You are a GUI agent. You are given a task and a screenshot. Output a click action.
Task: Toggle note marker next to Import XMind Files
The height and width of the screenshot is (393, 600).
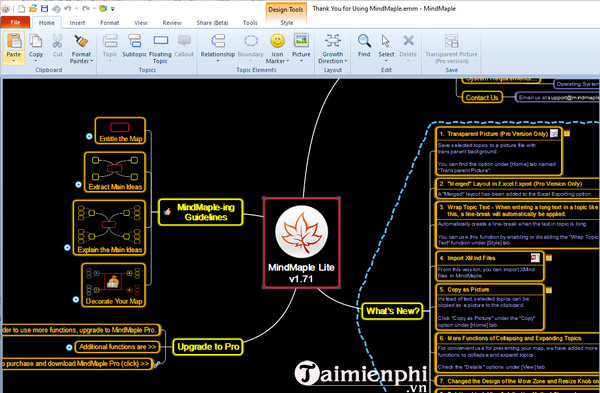coord(549,258)
